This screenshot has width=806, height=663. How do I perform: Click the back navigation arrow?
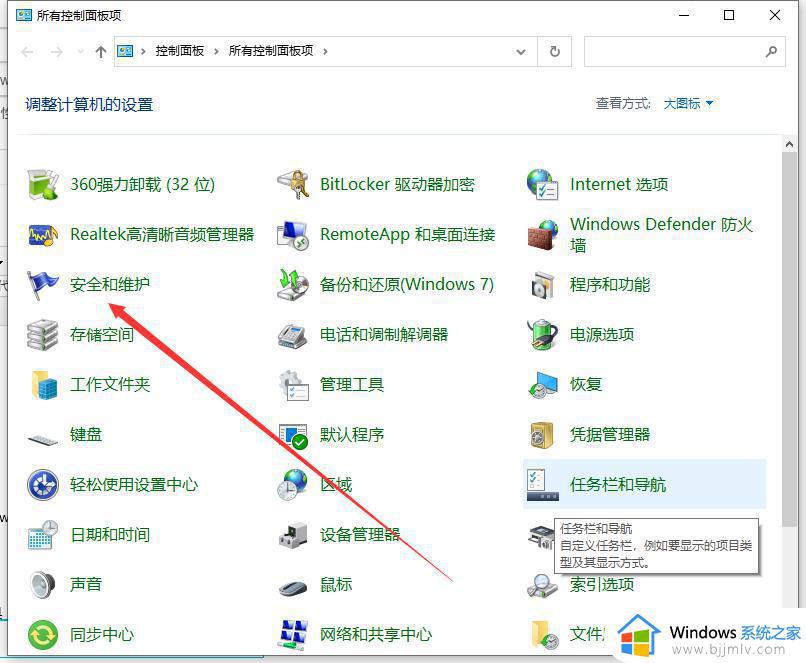pos(28,51)
